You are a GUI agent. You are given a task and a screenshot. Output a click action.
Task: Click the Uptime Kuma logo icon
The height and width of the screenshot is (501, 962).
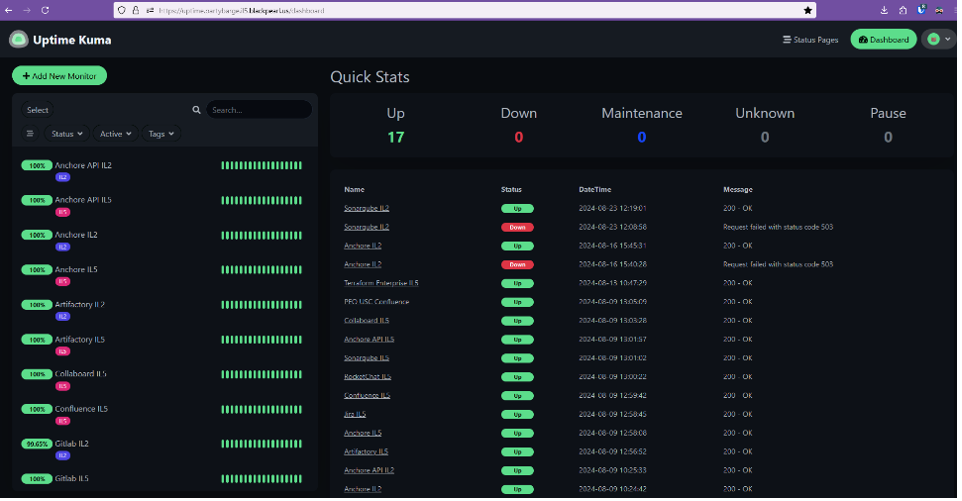point(18,40)
